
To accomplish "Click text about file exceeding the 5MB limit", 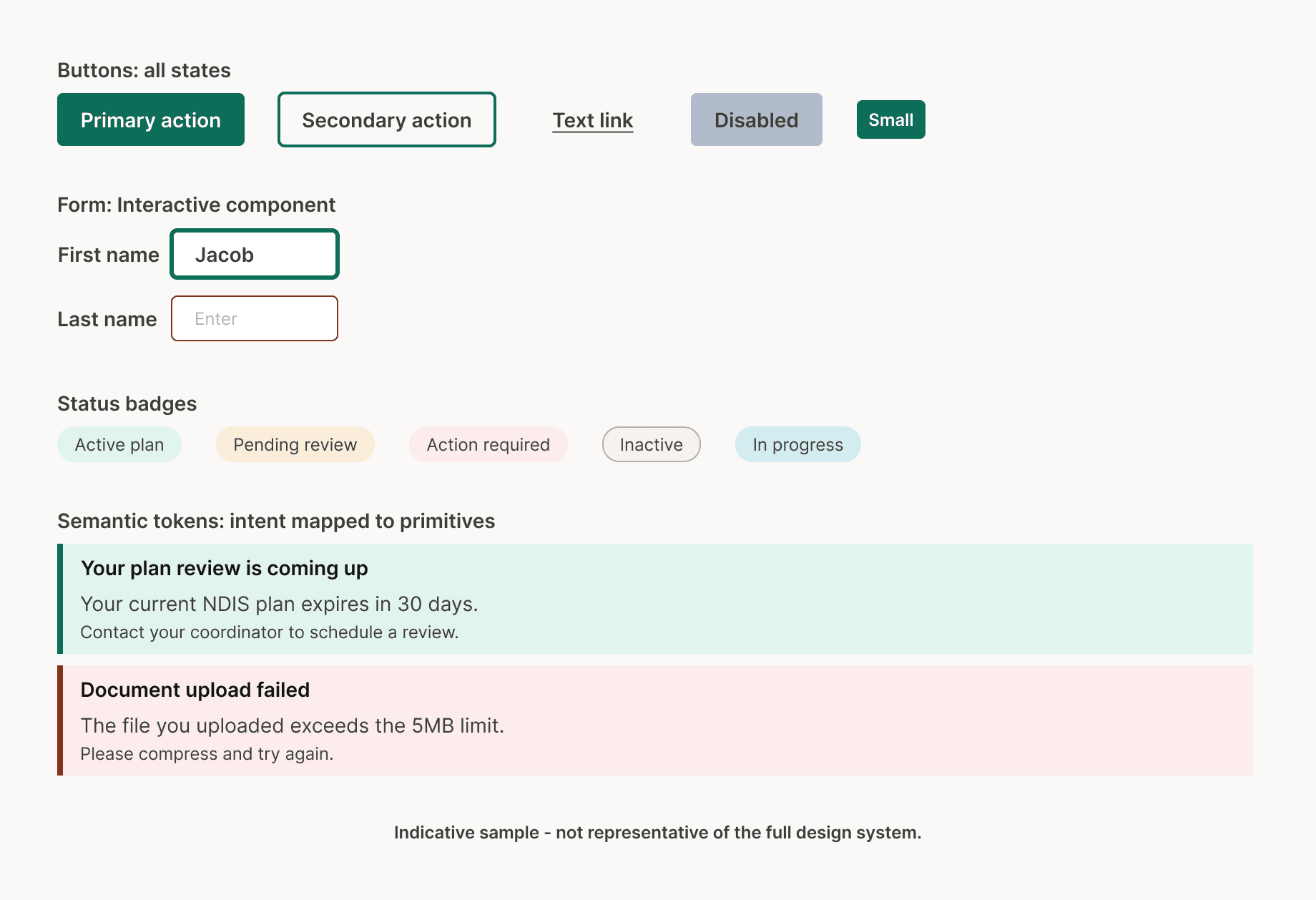I will point(293,725).
